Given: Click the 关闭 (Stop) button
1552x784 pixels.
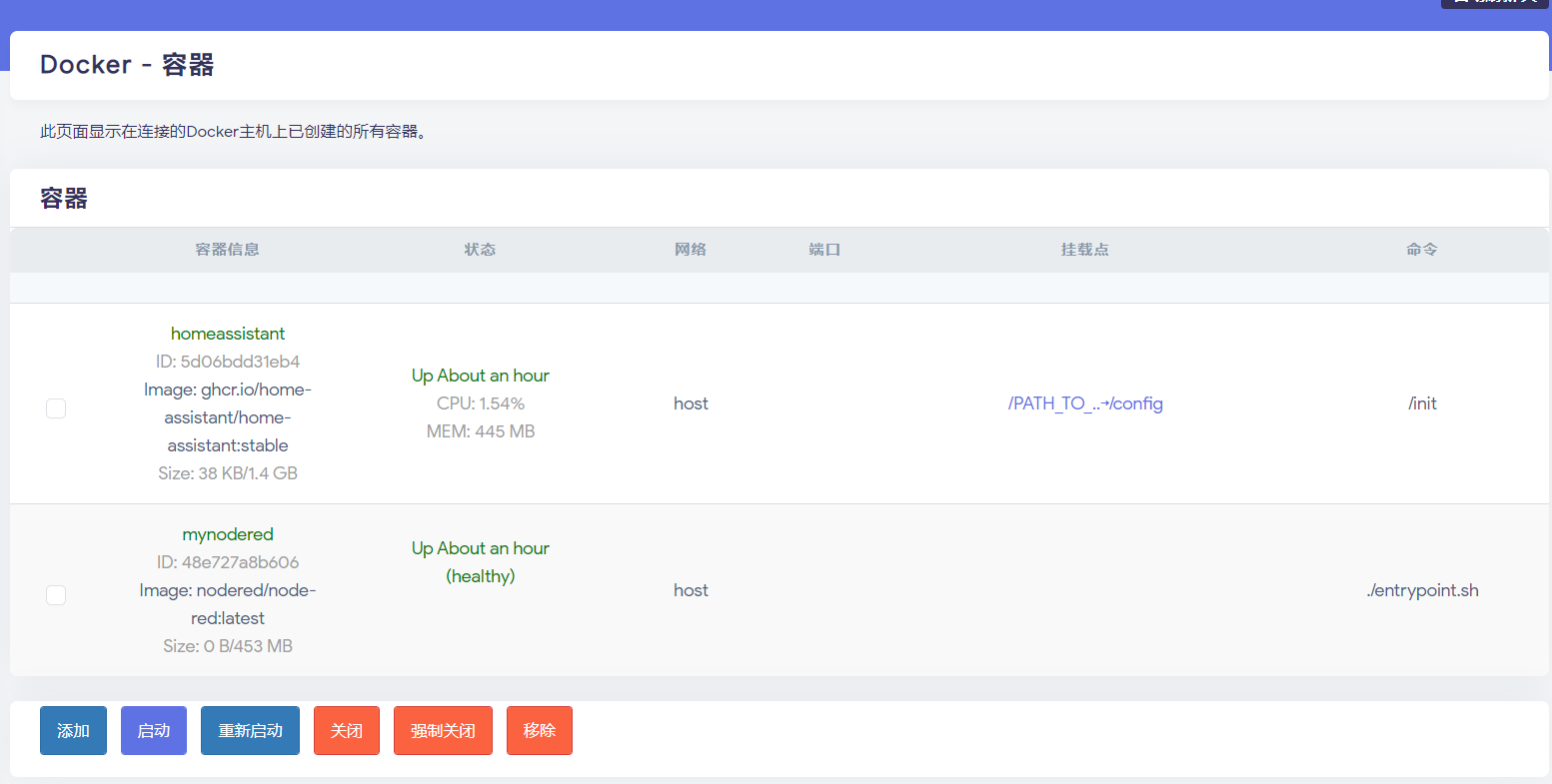Looking at the screenshot, I should click(x=346, y=730).
